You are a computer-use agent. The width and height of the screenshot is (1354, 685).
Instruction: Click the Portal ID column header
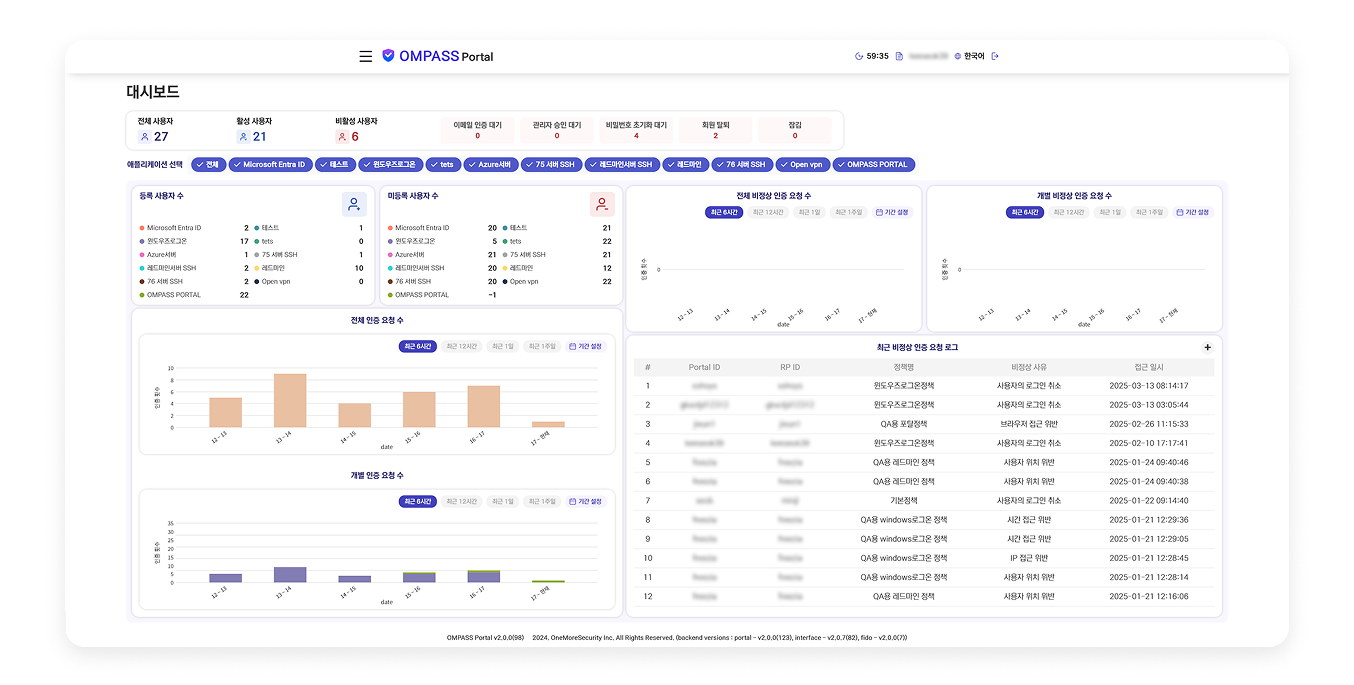click(704, 367)
